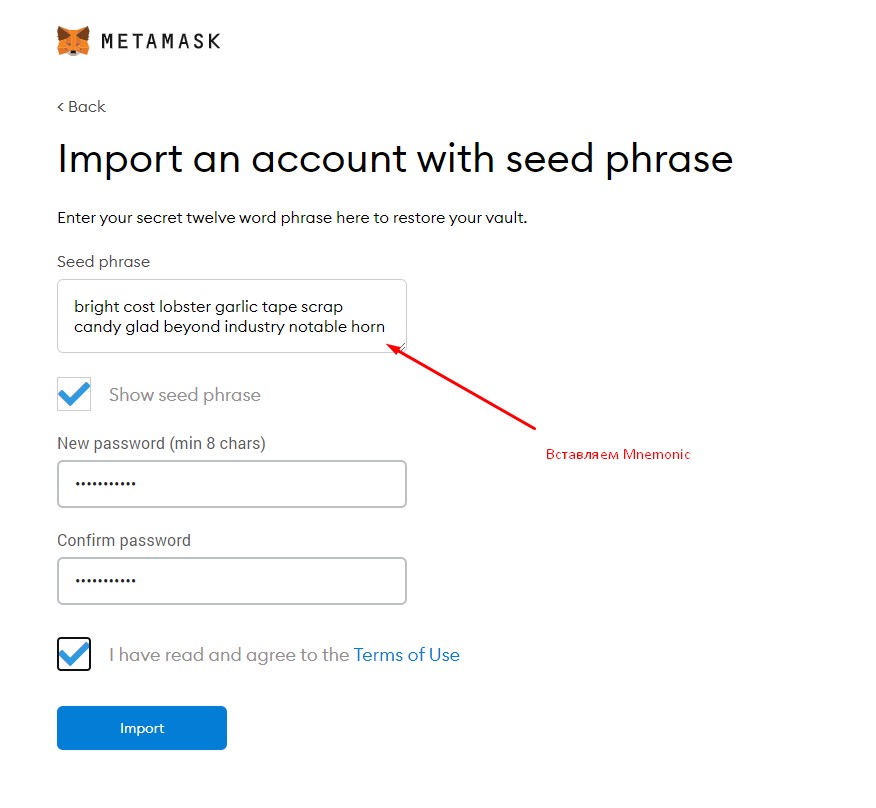This screenshot has width=876, height=808.
Task: Click the "Import an account with seed phrase" heading
Action: click(395, 159)
